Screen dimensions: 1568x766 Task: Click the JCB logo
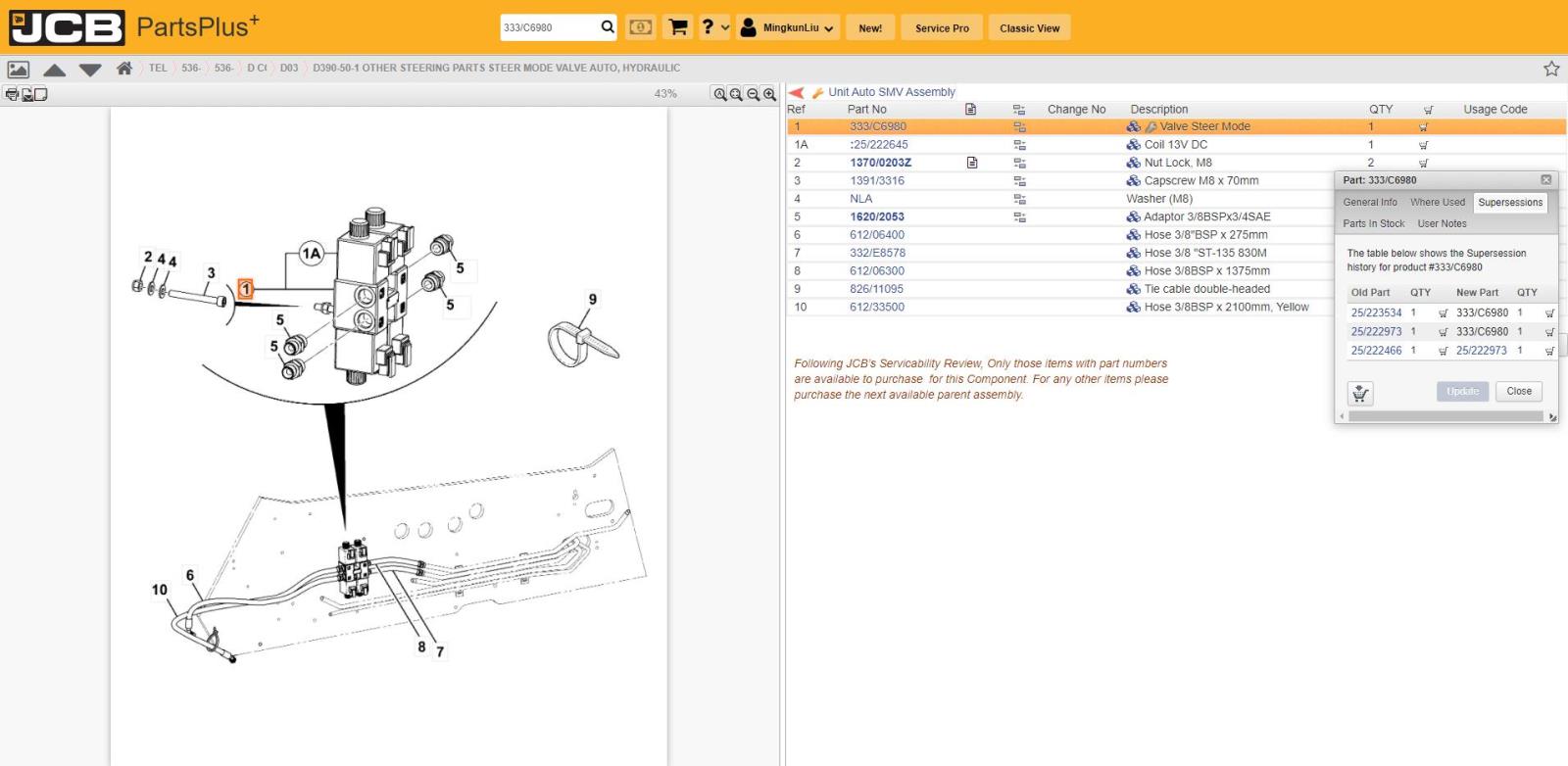pos(67,27)
